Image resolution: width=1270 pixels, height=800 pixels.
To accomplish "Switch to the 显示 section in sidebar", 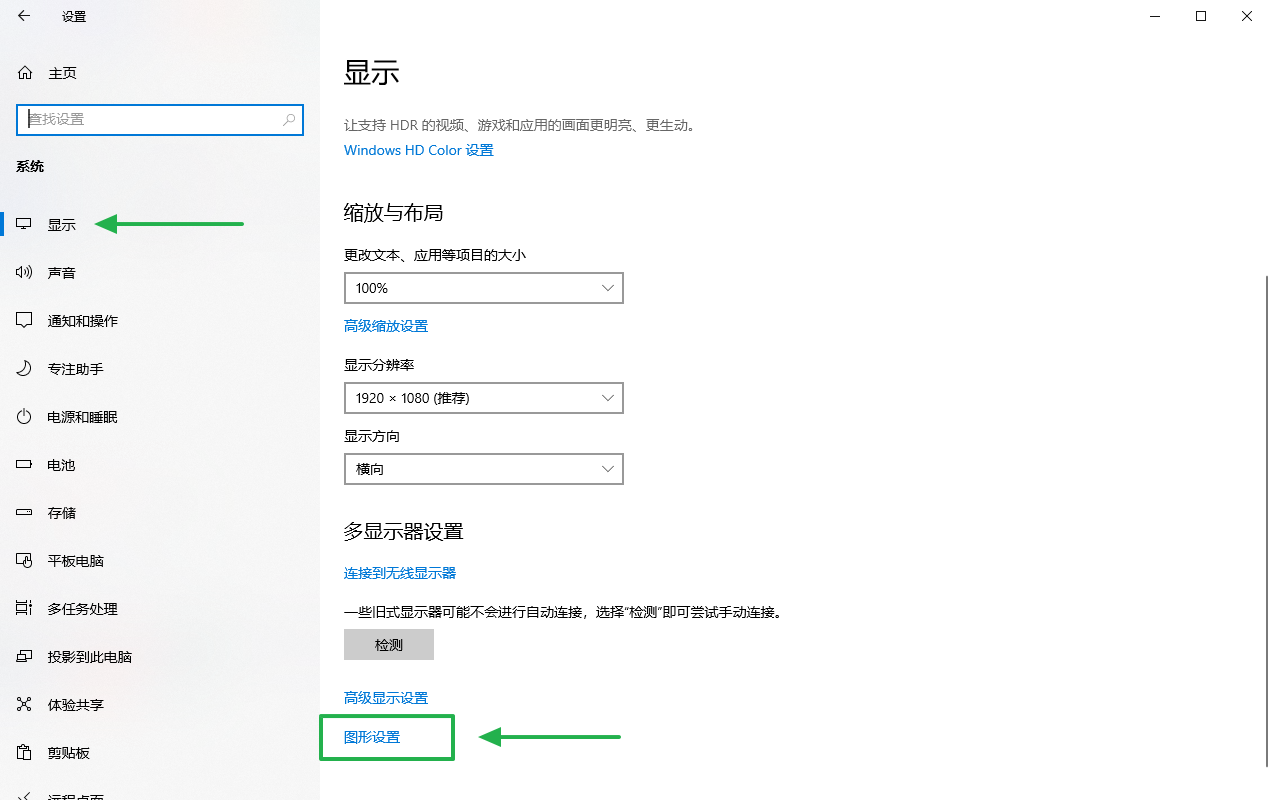I will 23,224.
